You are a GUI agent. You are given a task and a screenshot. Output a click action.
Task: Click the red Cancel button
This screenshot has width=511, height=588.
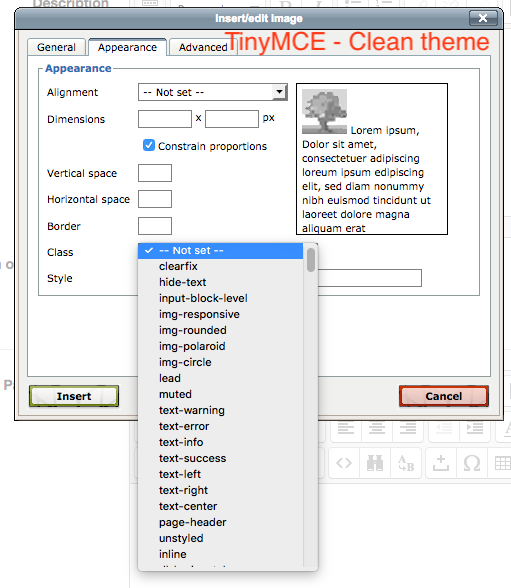(x=444, y=396)
